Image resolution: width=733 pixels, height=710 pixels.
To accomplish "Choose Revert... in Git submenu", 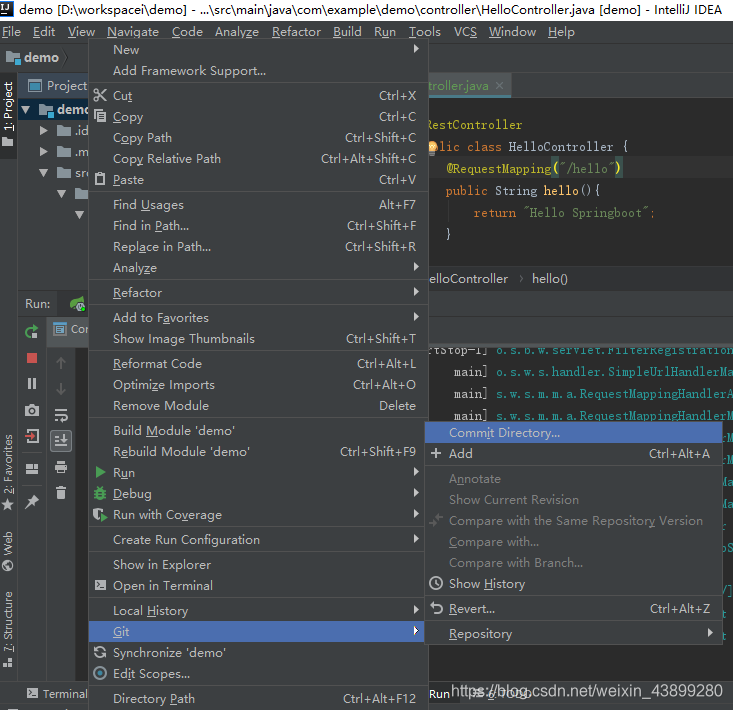I will tap(574, 609).
